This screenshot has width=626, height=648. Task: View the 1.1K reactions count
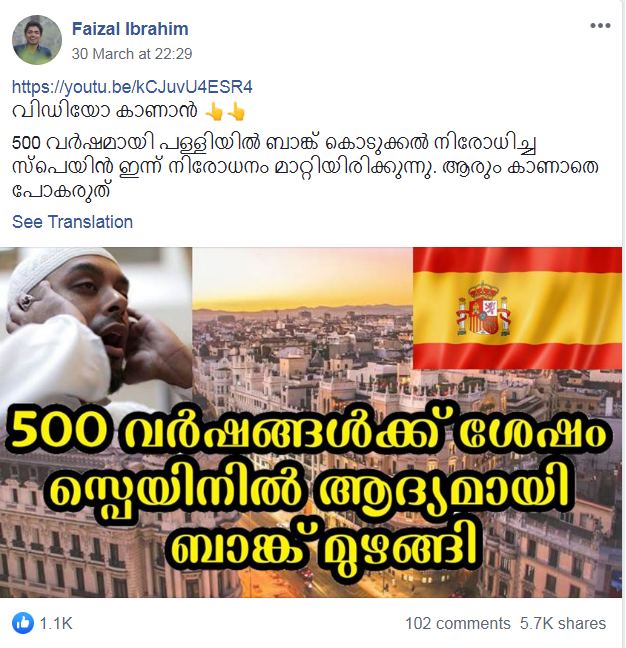coord(56,623)
